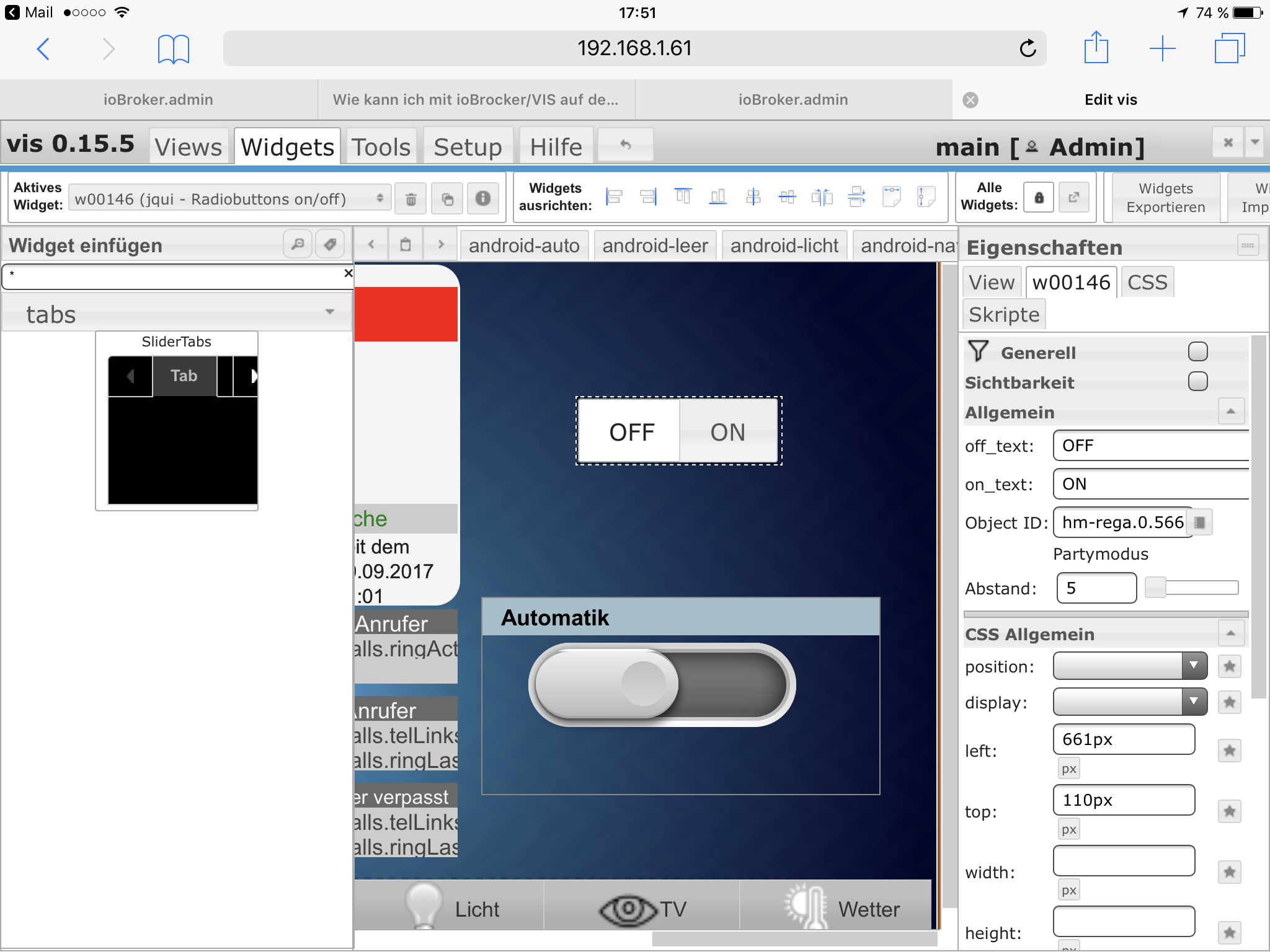Open Object ID selection dialog button
The image size is (1270, 952).
pyautogui.click(x=1201, y=522)
